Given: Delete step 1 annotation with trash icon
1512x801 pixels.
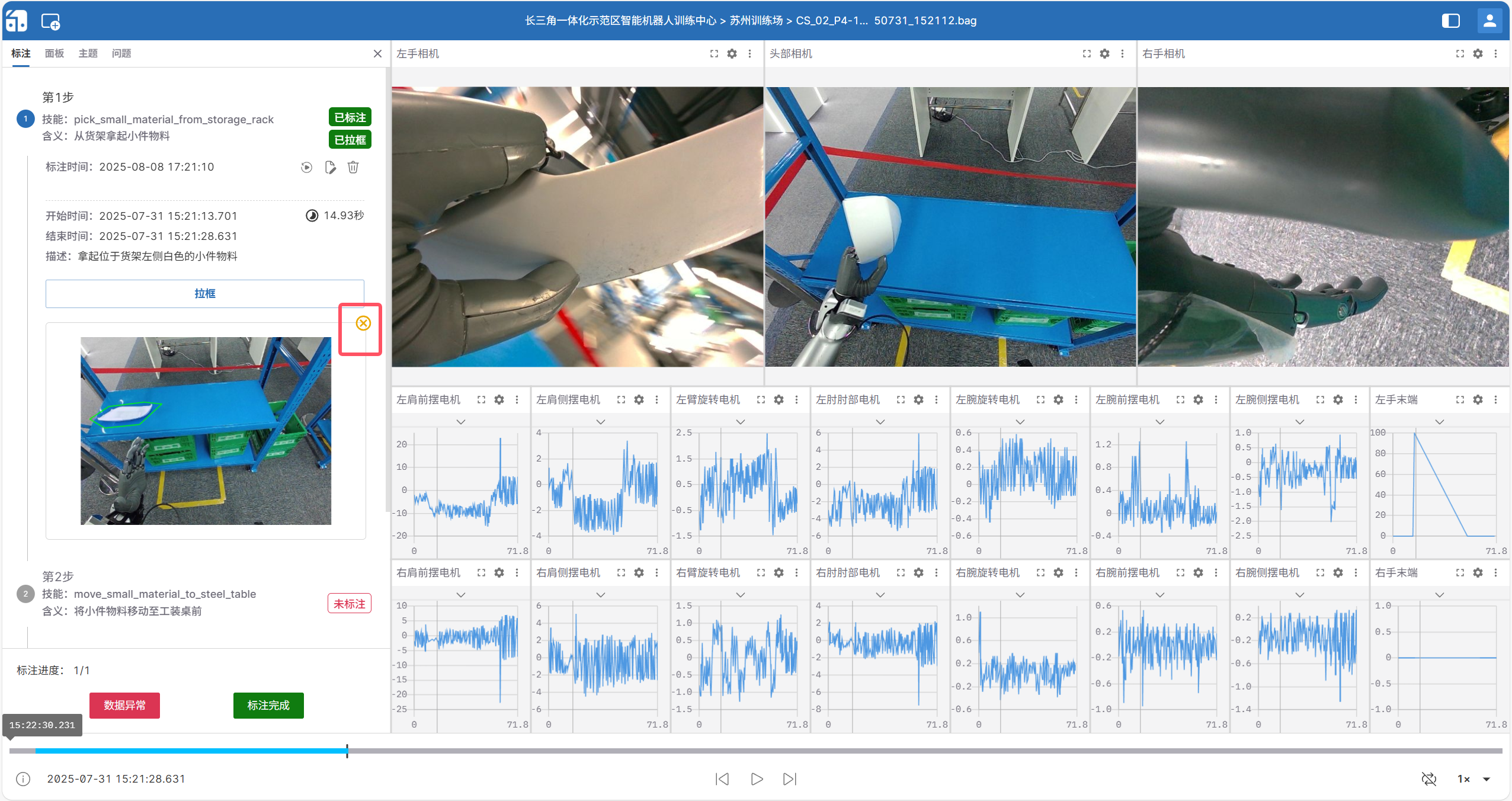Looking at the screenshot, I should (x=353, y=167).
